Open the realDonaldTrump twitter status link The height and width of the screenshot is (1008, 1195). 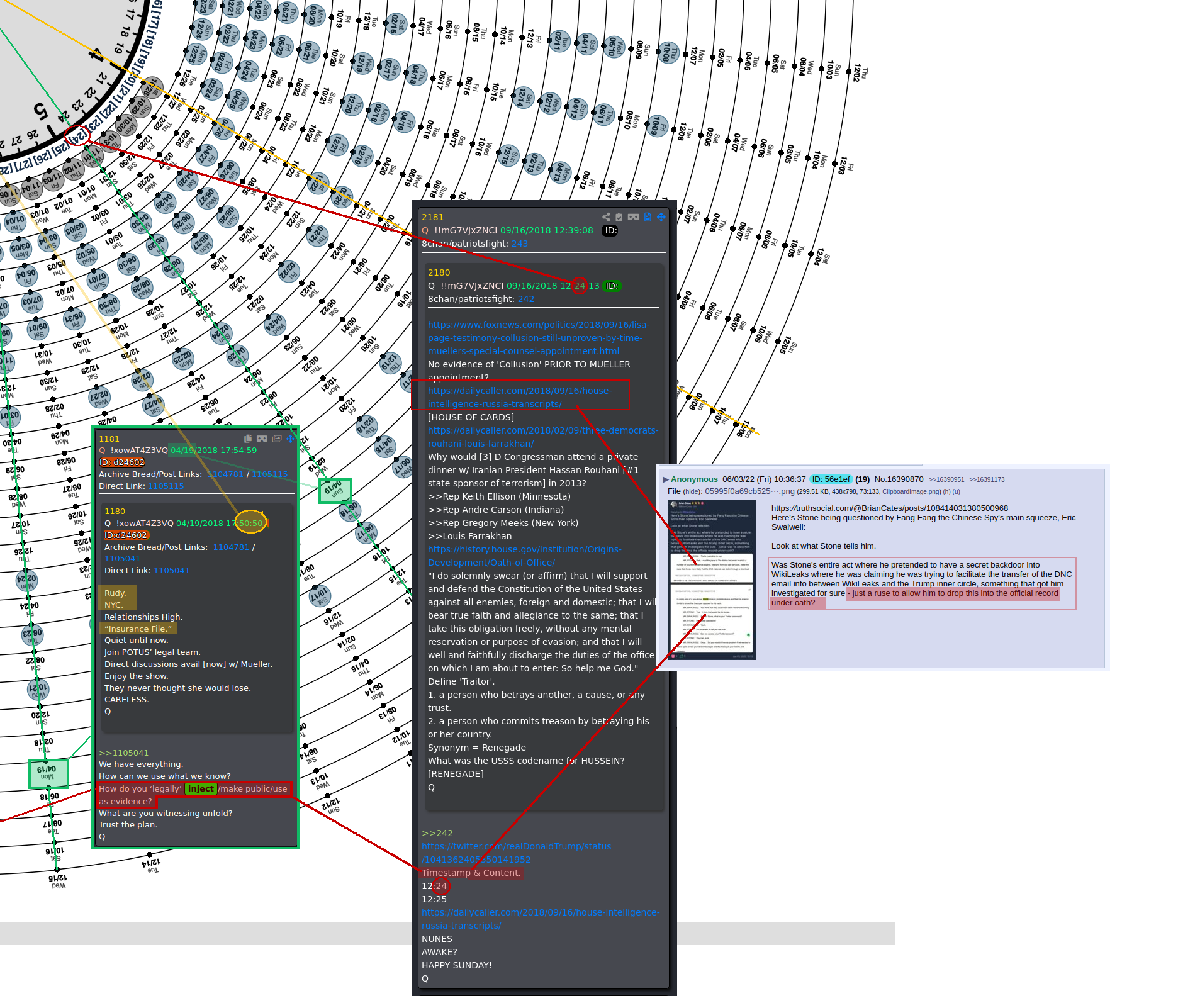pos(516,853)
